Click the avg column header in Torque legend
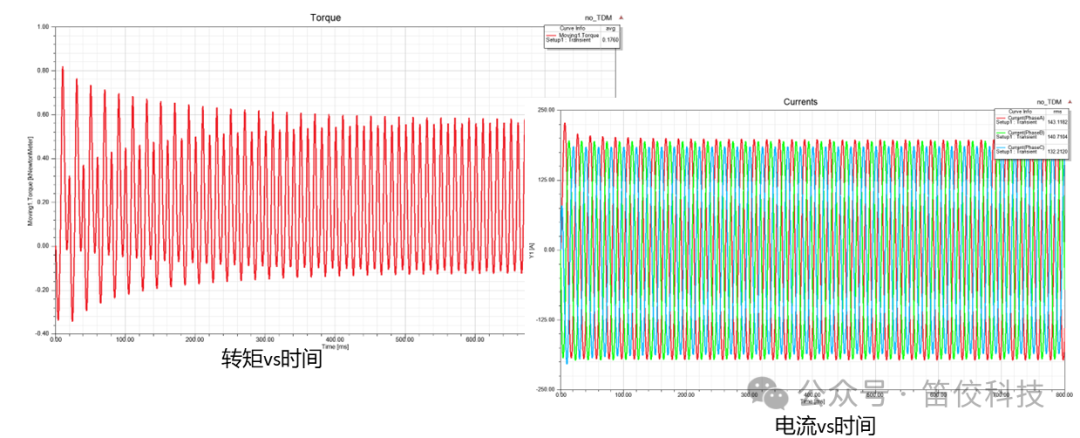This screenshot has width=1080, height=438. coord(610,29)
